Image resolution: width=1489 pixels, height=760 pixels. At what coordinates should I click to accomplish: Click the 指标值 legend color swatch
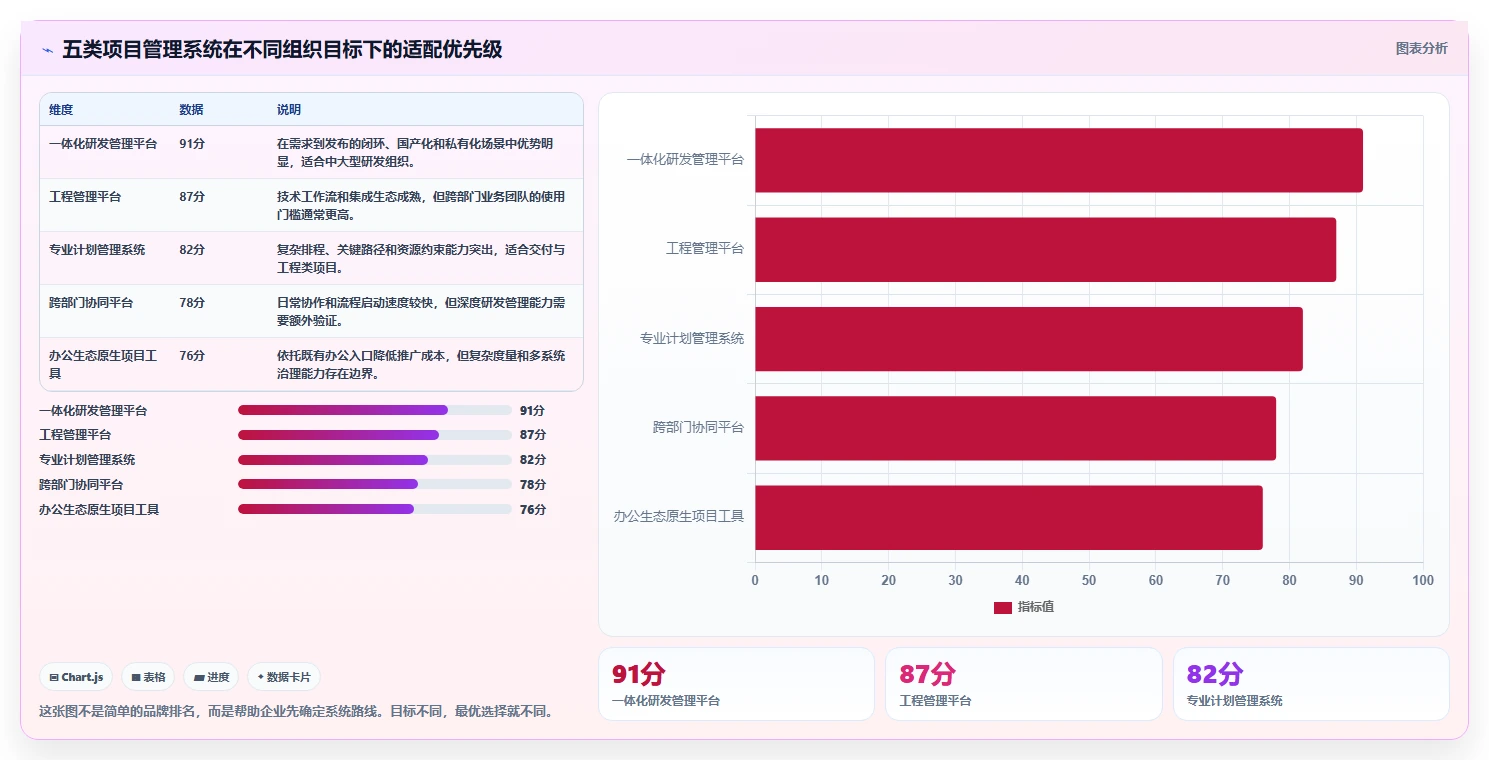click(x=1003, y=607)
